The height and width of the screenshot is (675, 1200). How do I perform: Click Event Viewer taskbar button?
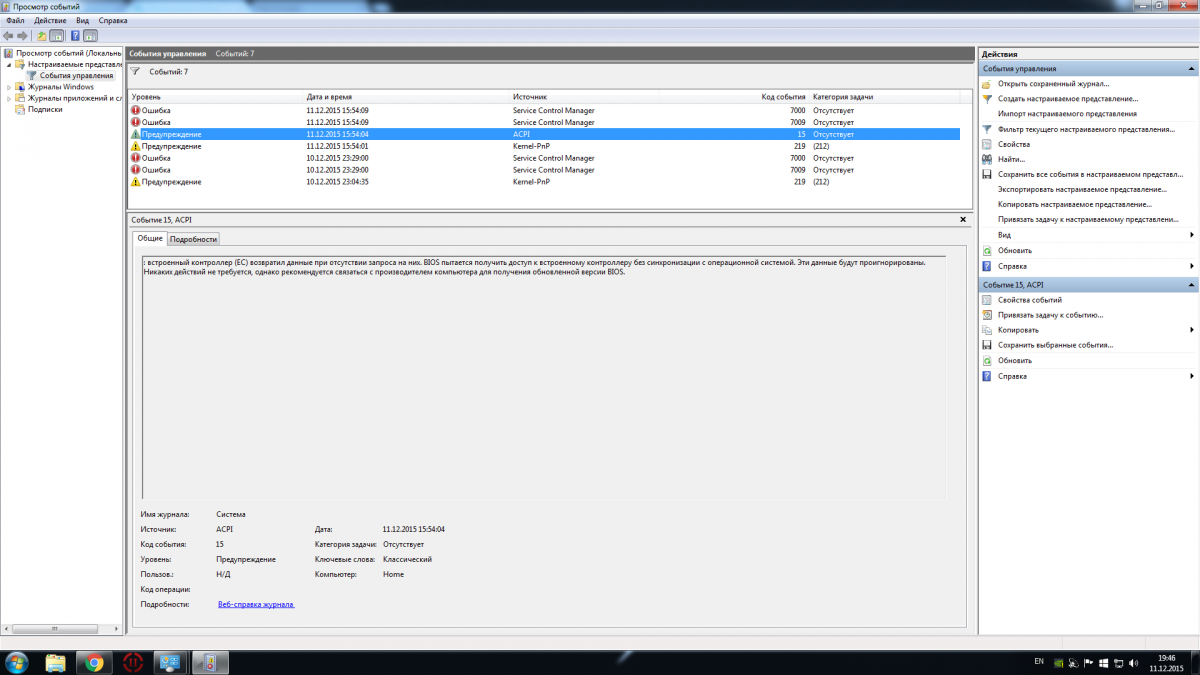point(210,662)
